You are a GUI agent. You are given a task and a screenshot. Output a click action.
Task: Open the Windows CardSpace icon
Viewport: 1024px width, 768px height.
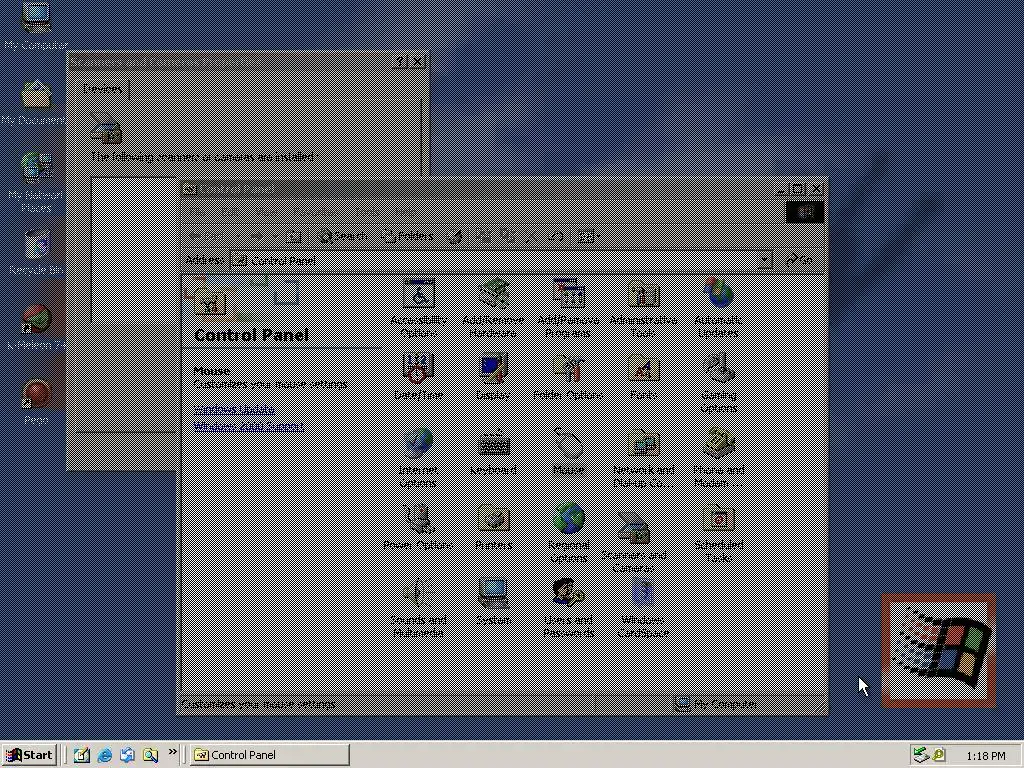click(x=643, y=608)
